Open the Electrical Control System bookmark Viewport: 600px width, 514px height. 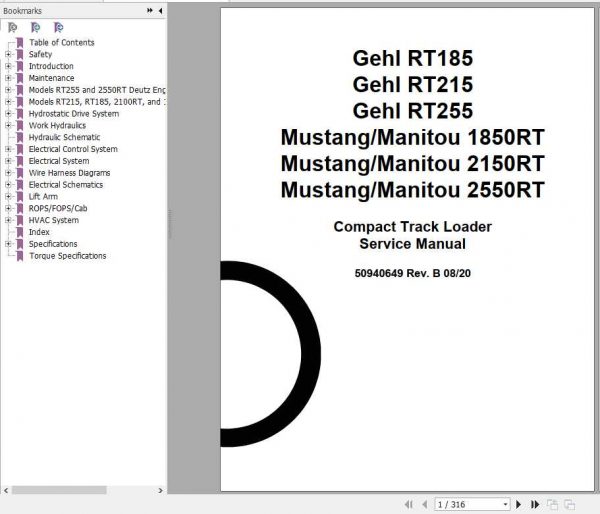click(73, 149)
